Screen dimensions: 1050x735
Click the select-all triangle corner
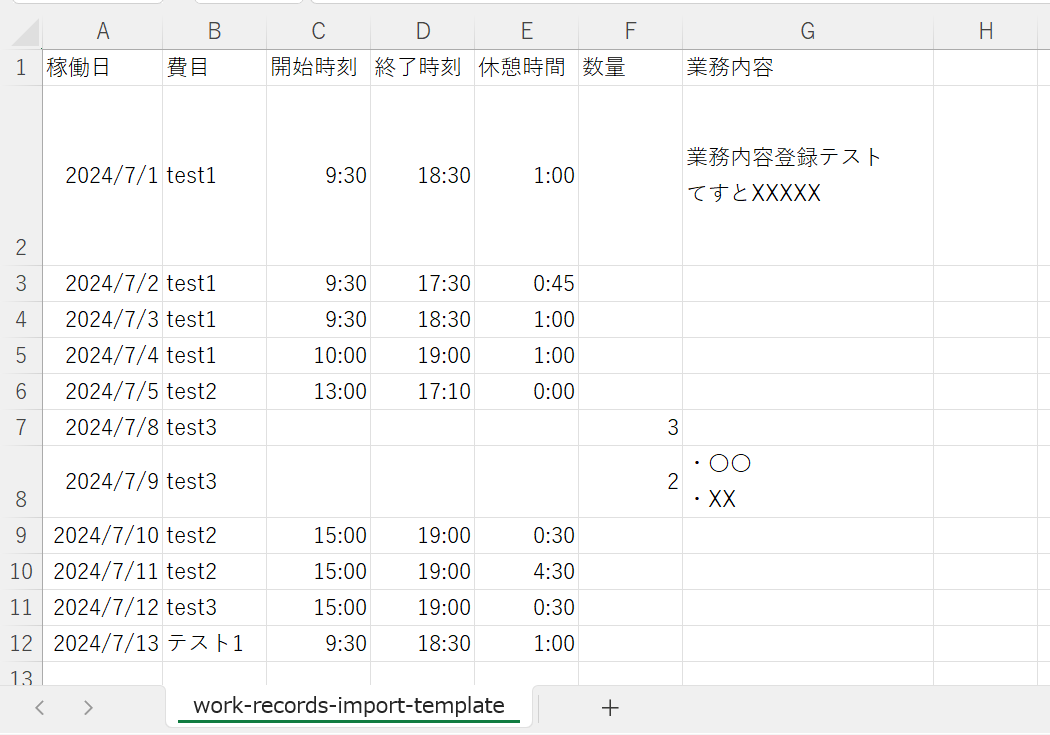pos(25,32)
